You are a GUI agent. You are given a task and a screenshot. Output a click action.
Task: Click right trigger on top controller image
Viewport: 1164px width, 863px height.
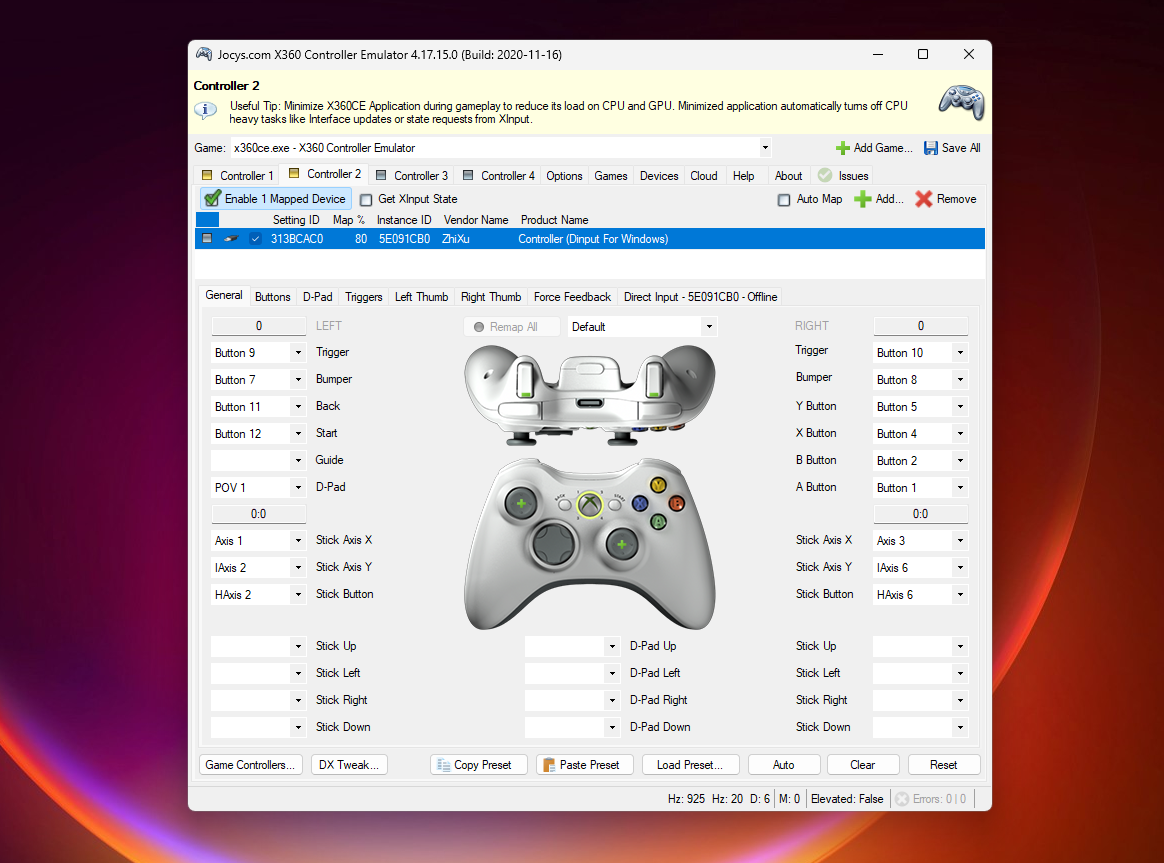coord(655,378)
